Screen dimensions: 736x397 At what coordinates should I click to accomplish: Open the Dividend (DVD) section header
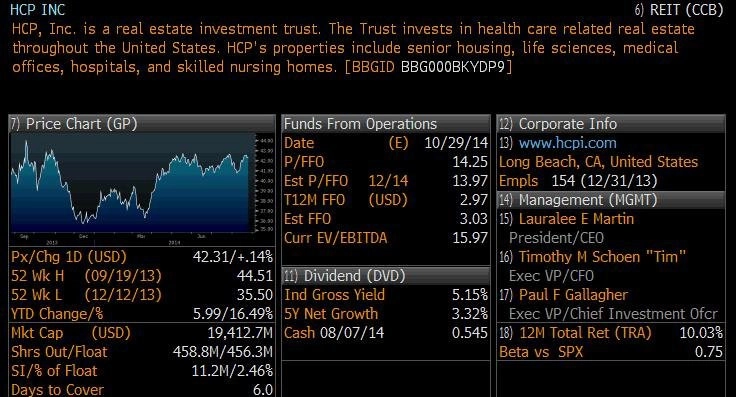click(386, 275)
